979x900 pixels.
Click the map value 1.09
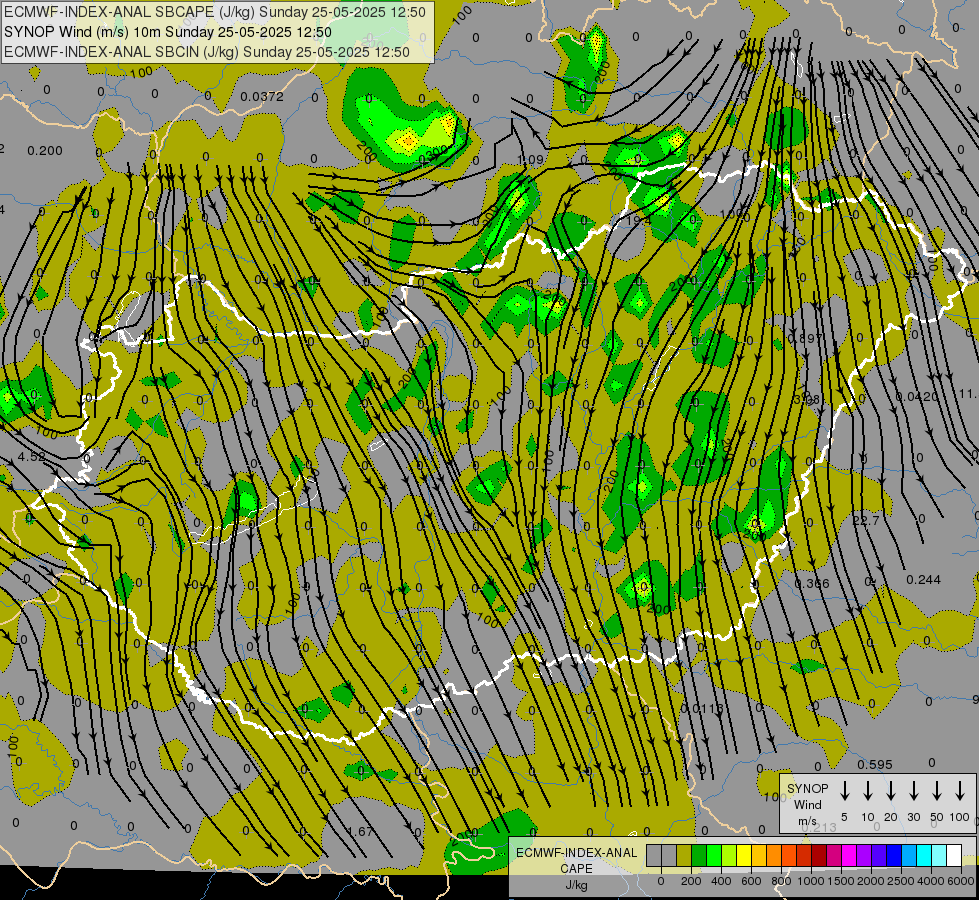click(x=531, y=160)
